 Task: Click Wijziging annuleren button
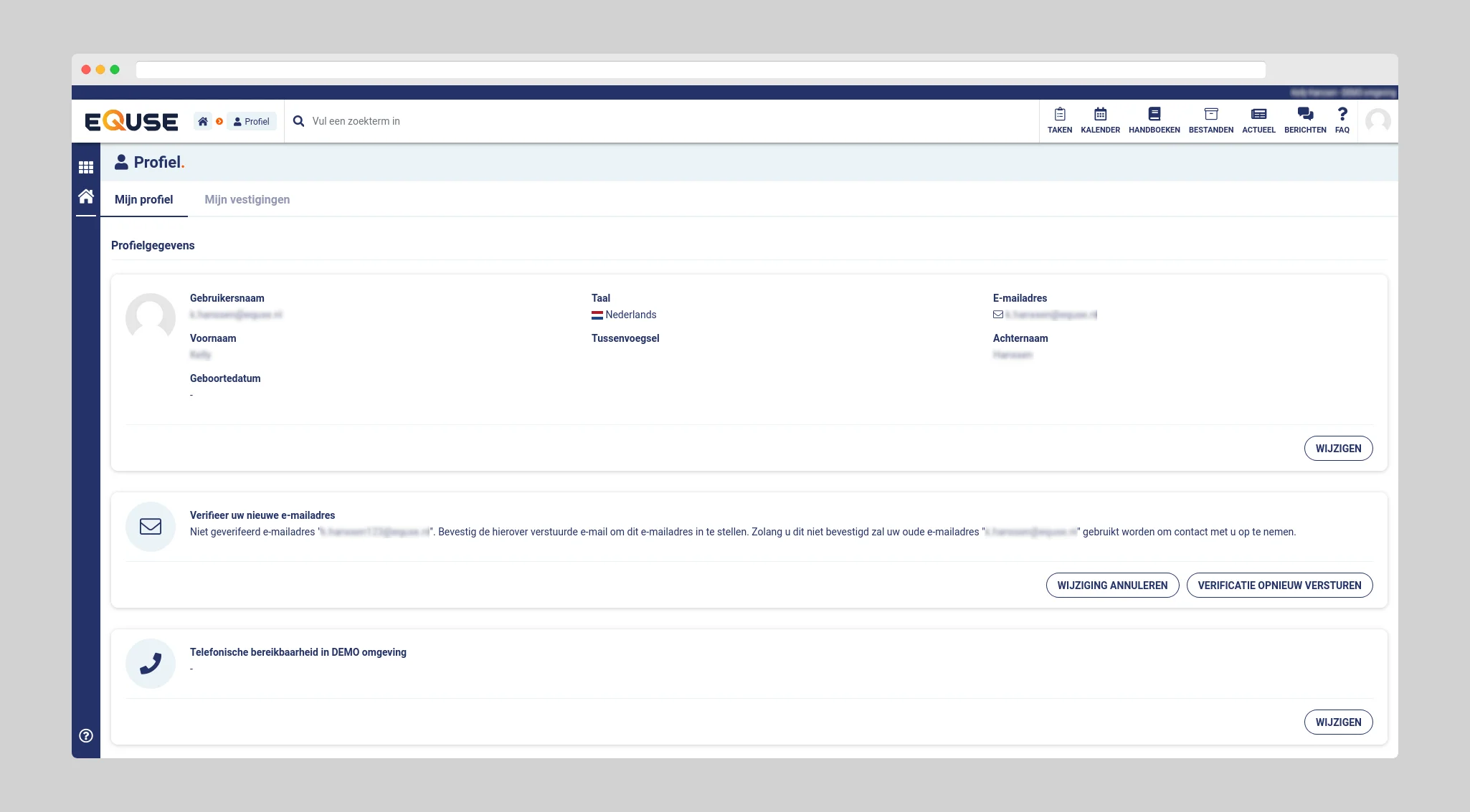(1112, 586)
